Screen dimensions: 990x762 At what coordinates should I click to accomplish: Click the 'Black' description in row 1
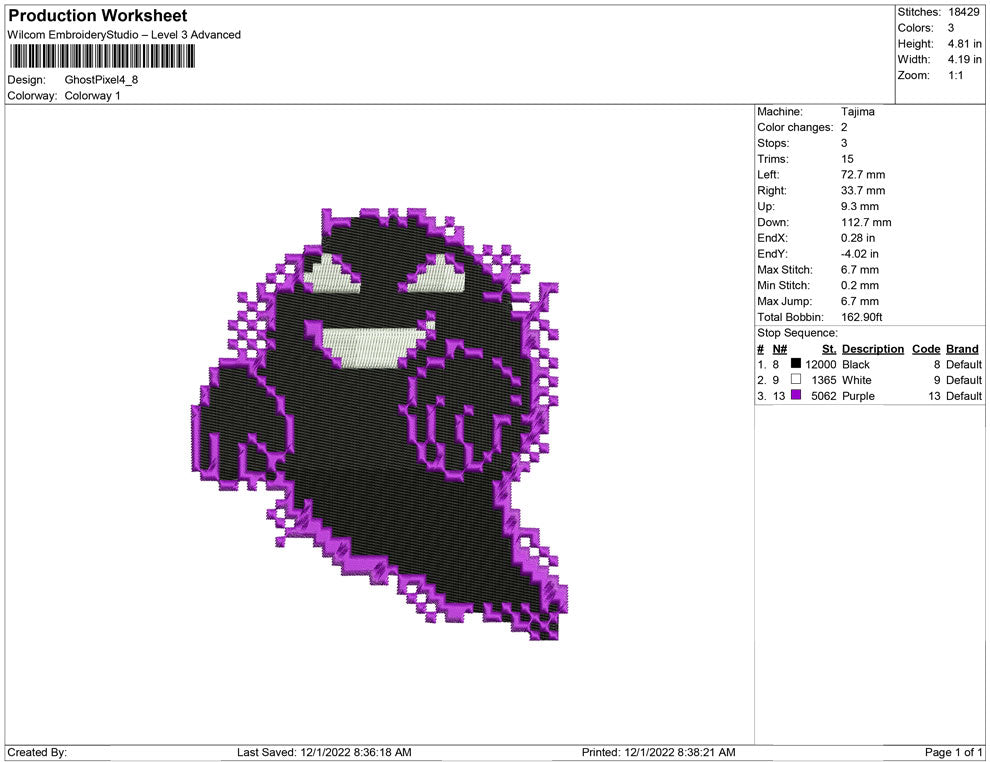point(856,364)
